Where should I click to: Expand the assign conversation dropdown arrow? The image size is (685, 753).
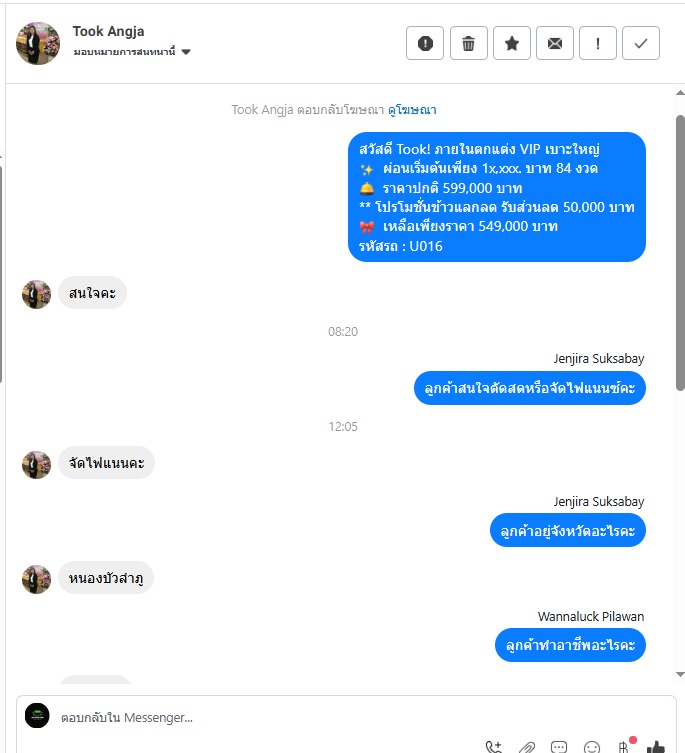(186, 52)
